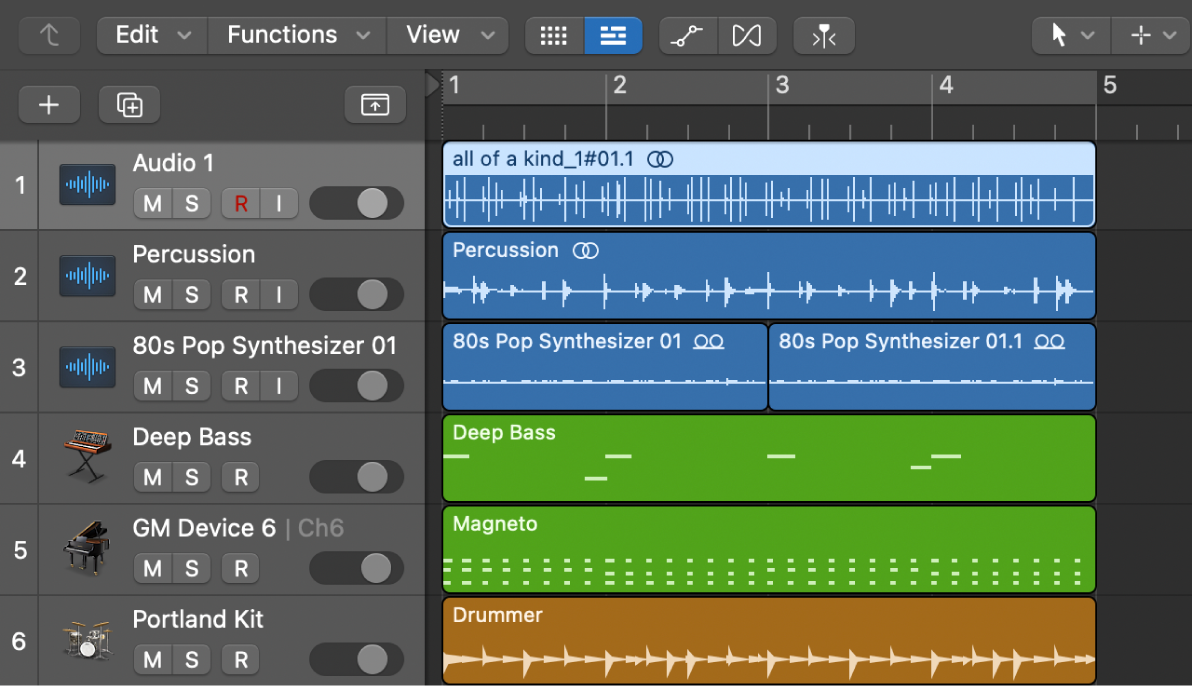Image resolution: width=1192 pixels, height=686 pixels.
Task: Click the loop icon on all of a kind region
Action: (660, 159)
